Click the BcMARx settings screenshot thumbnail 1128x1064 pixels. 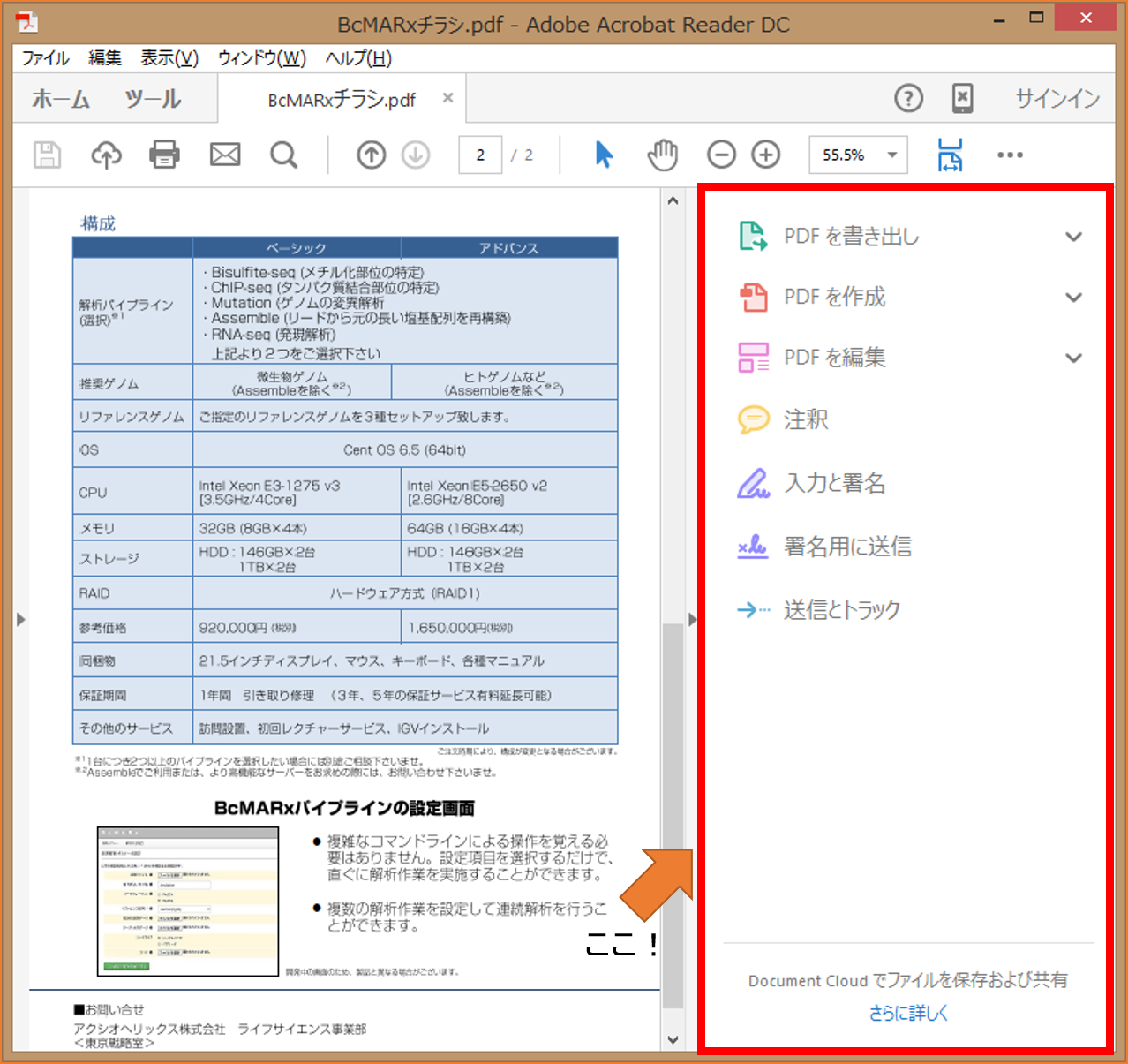(188, 902)
